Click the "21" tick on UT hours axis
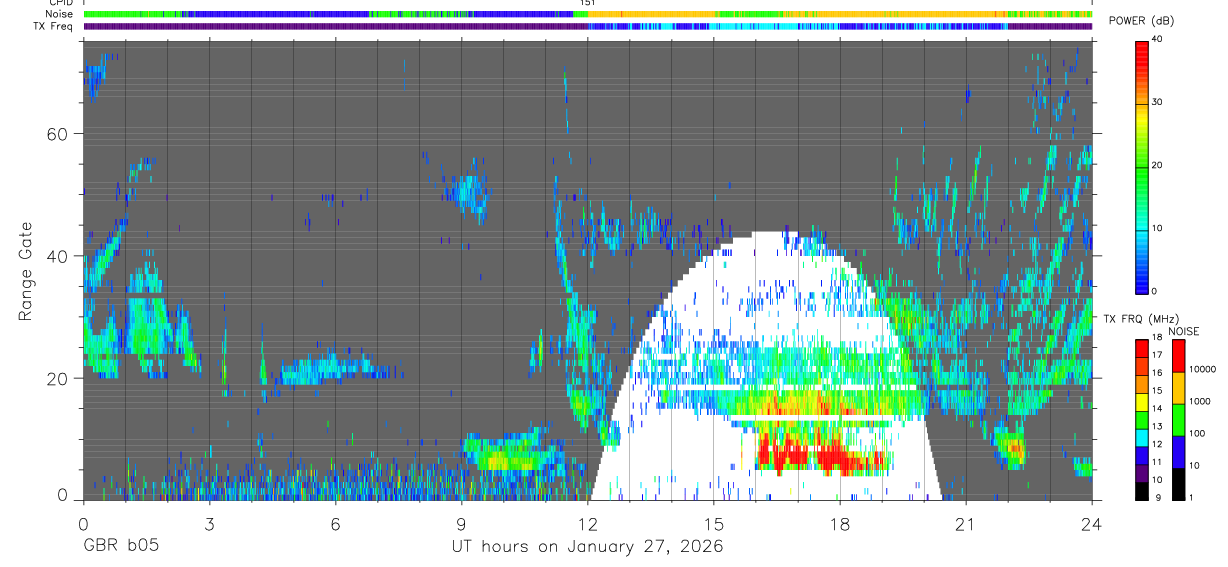The image size is (1228, 567). click(965, 524)
